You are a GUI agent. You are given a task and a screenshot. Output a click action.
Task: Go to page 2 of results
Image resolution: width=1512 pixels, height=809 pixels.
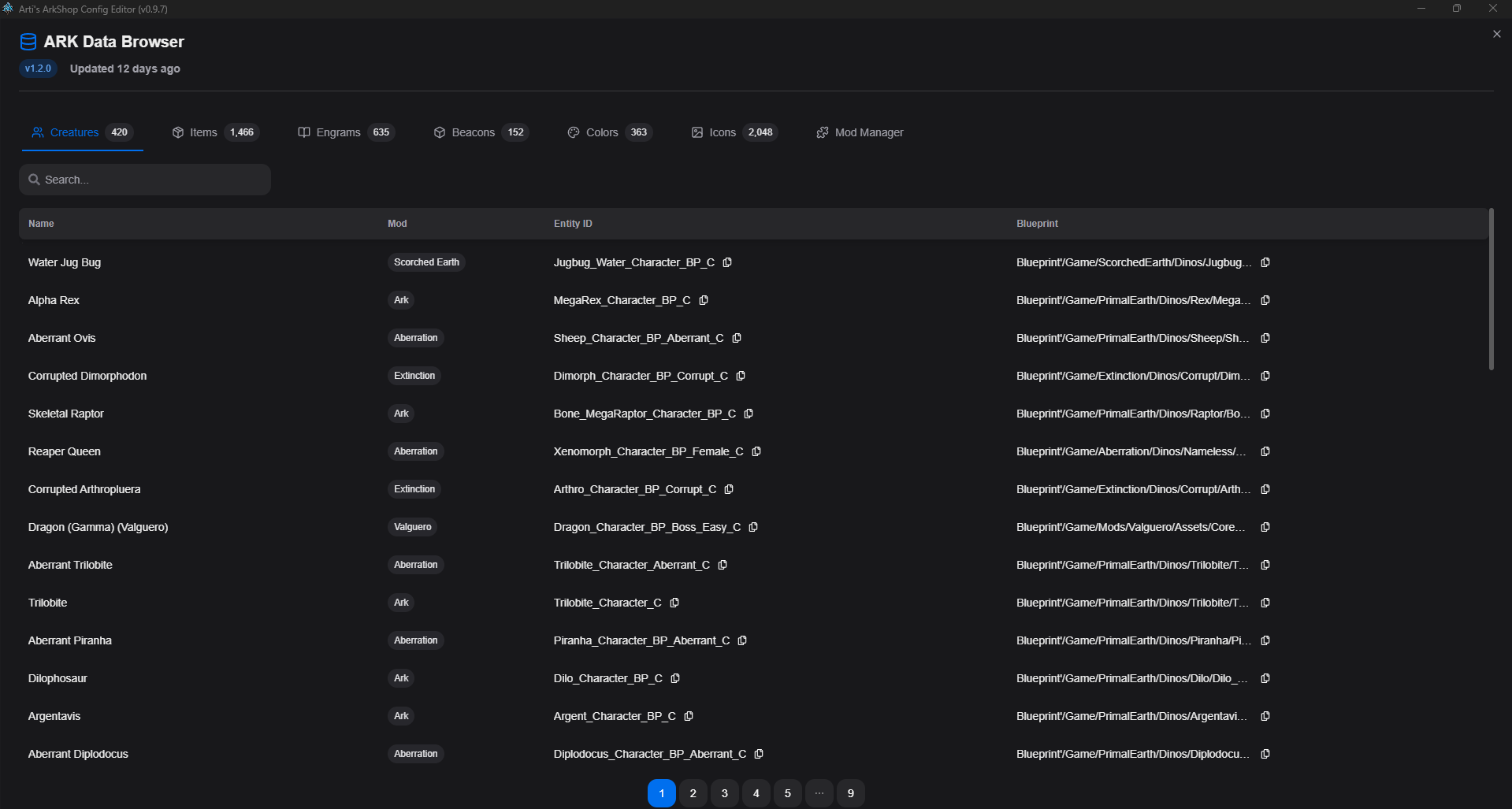[x=693, y=793]
